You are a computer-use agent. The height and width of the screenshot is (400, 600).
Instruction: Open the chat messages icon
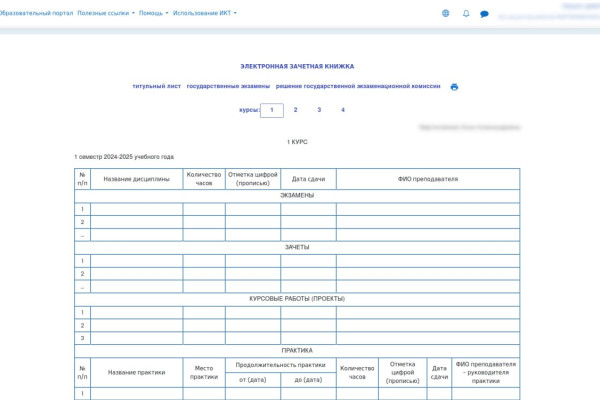pos(485,14)
